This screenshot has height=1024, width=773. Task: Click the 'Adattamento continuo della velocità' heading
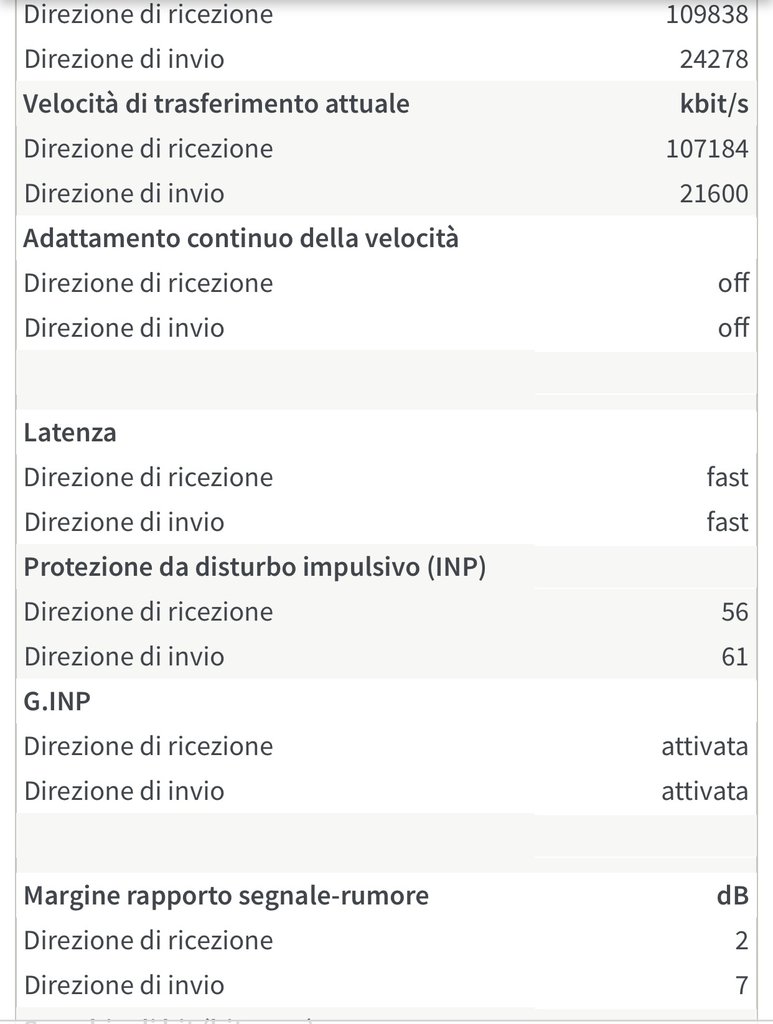(x=240, y=239)
